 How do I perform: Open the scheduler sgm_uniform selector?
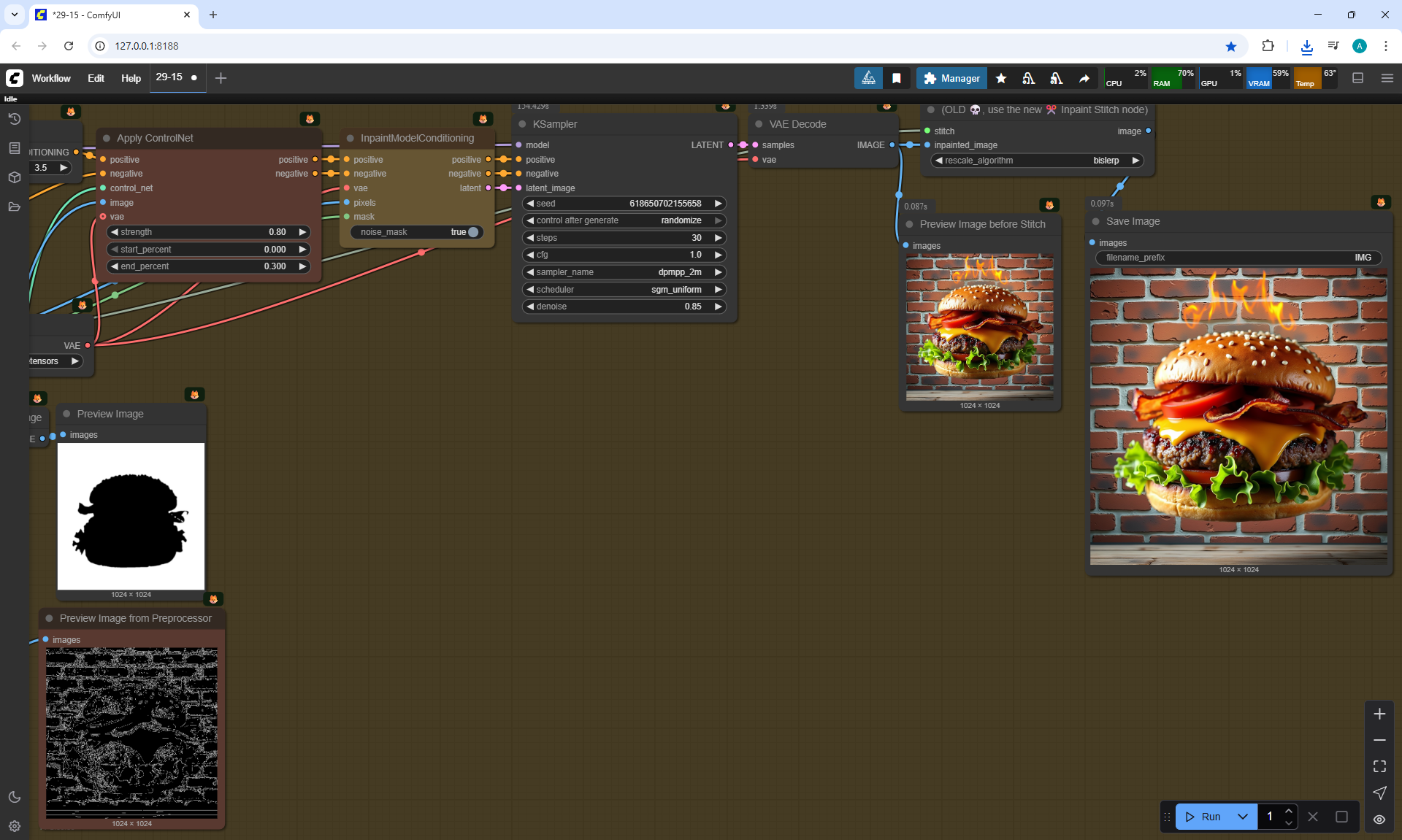click(624, 290)
